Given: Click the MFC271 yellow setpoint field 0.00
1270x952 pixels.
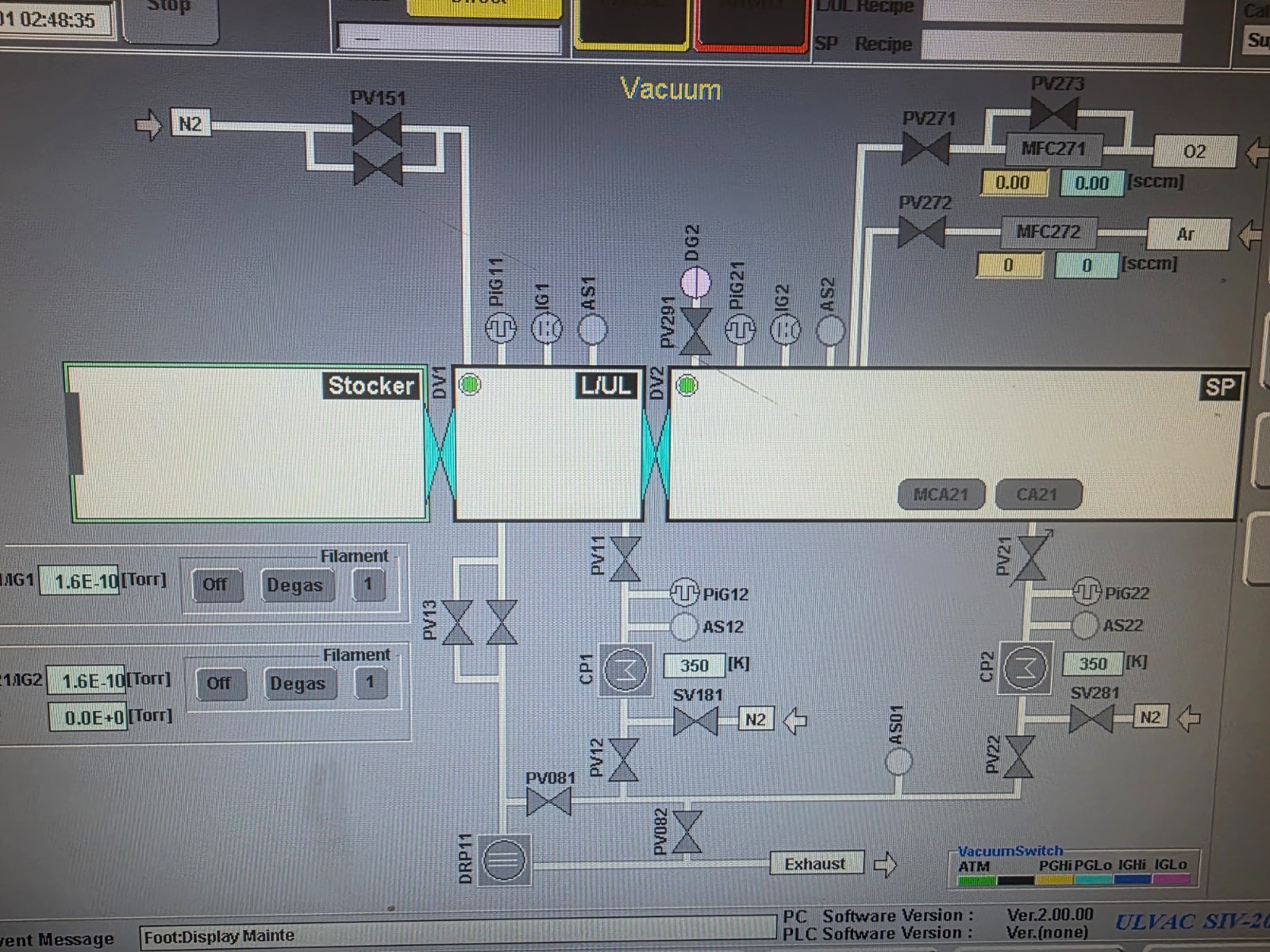Looking at the screenshot, I should (x=1014, y=183).
